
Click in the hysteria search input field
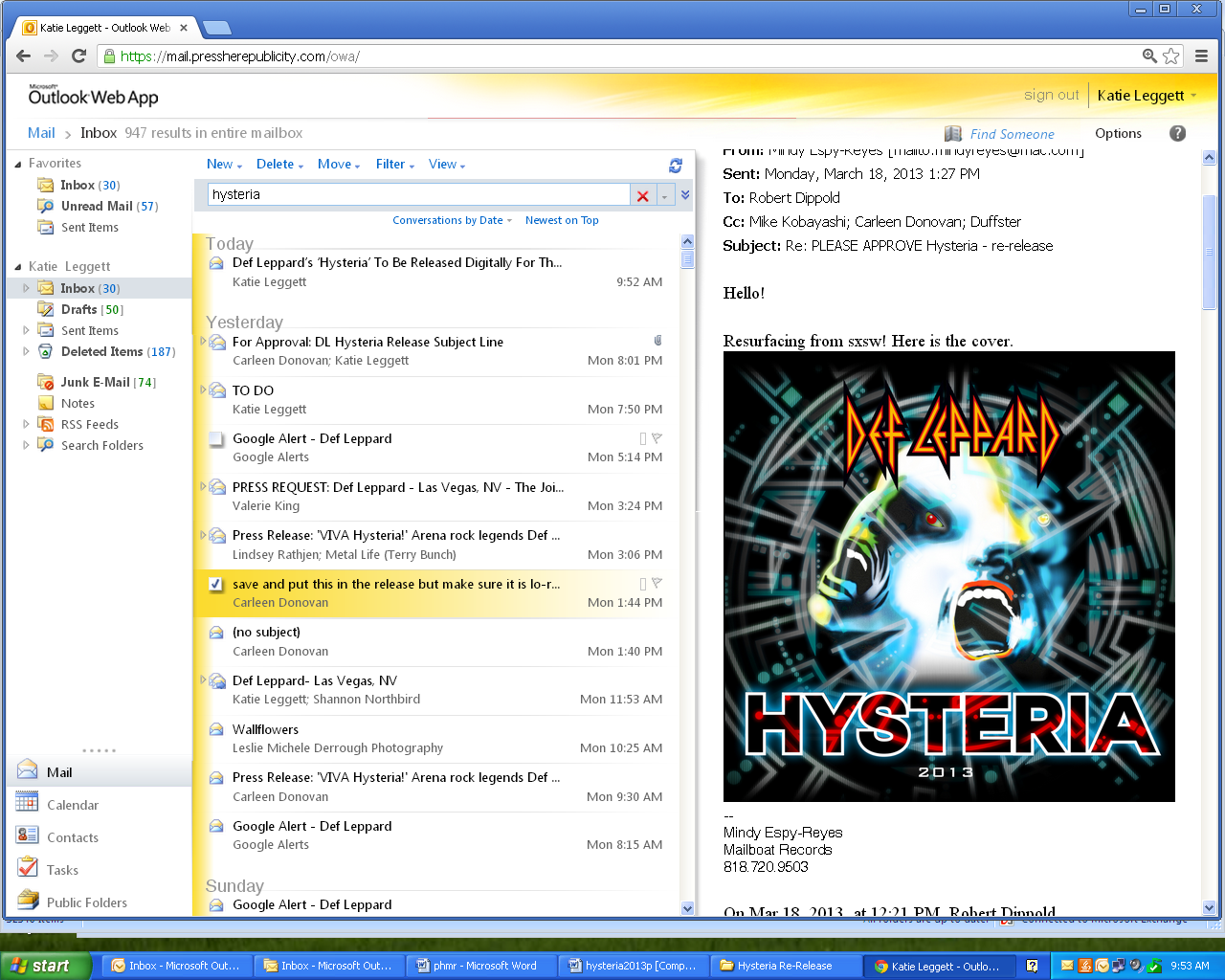coord(417,194)
